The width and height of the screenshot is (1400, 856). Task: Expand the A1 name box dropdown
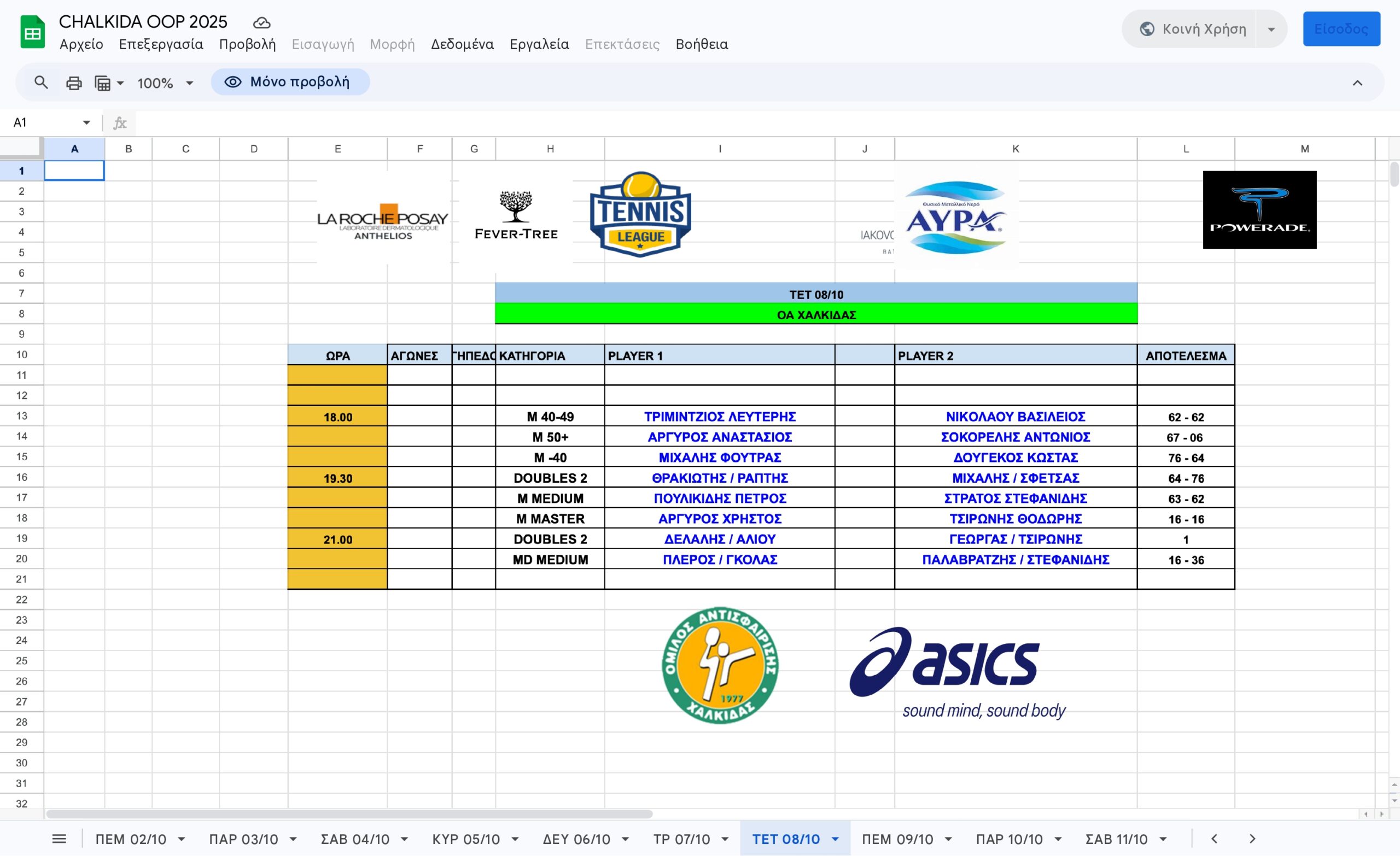point(86,122)
